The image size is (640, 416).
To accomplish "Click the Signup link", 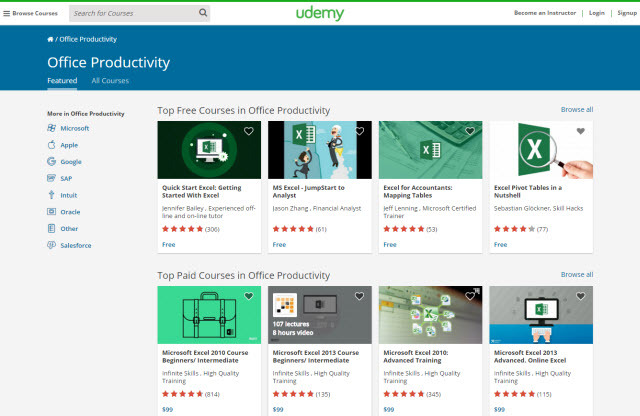I will pos(627,13).
